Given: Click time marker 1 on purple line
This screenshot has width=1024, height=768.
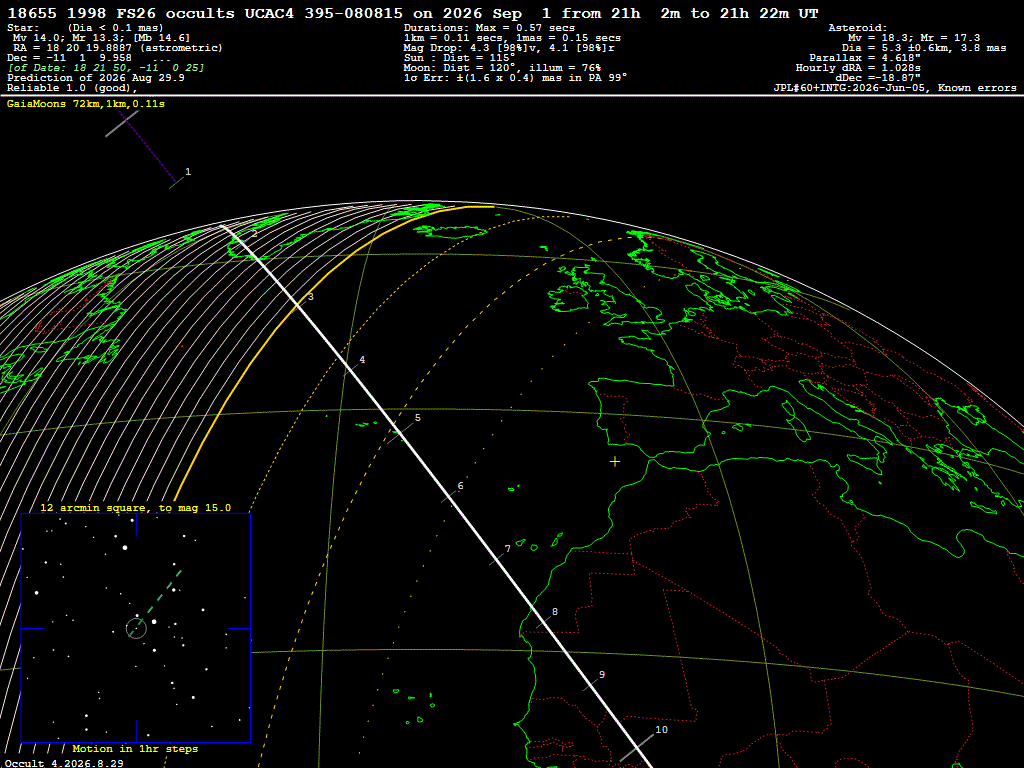Looking at the screenshot, I should [x=188, y=172].
